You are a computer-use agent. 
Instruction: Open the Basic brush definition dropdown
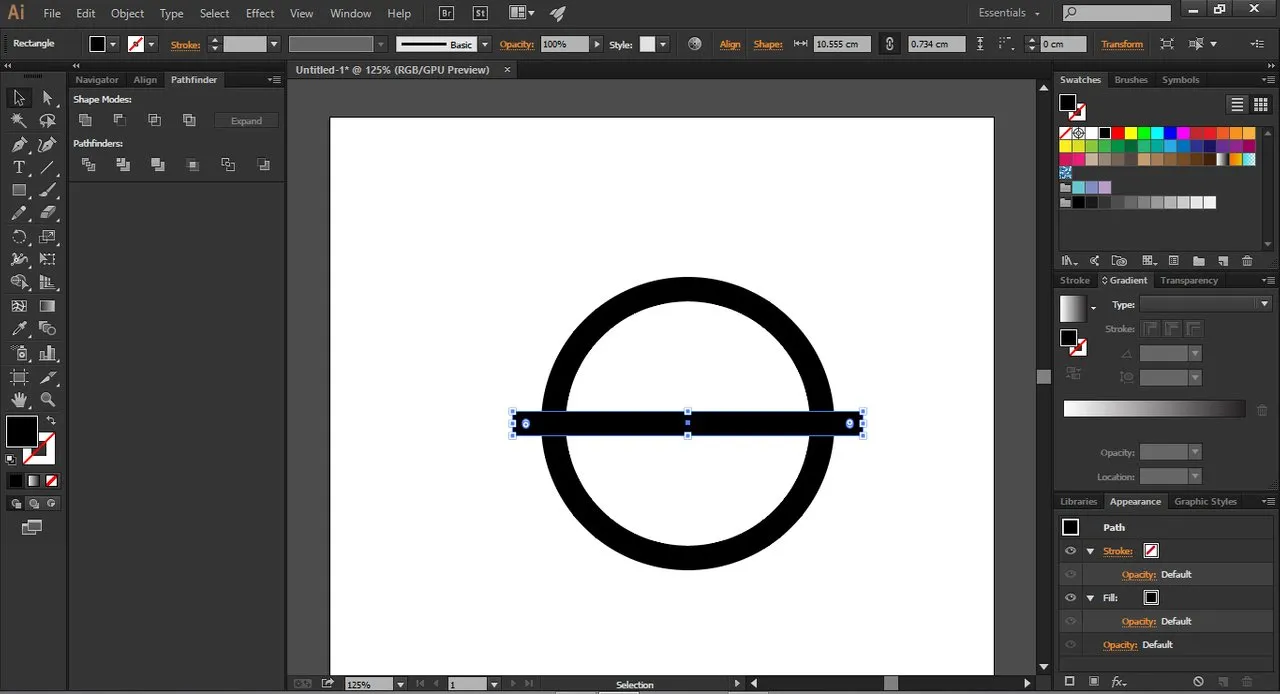485,44
